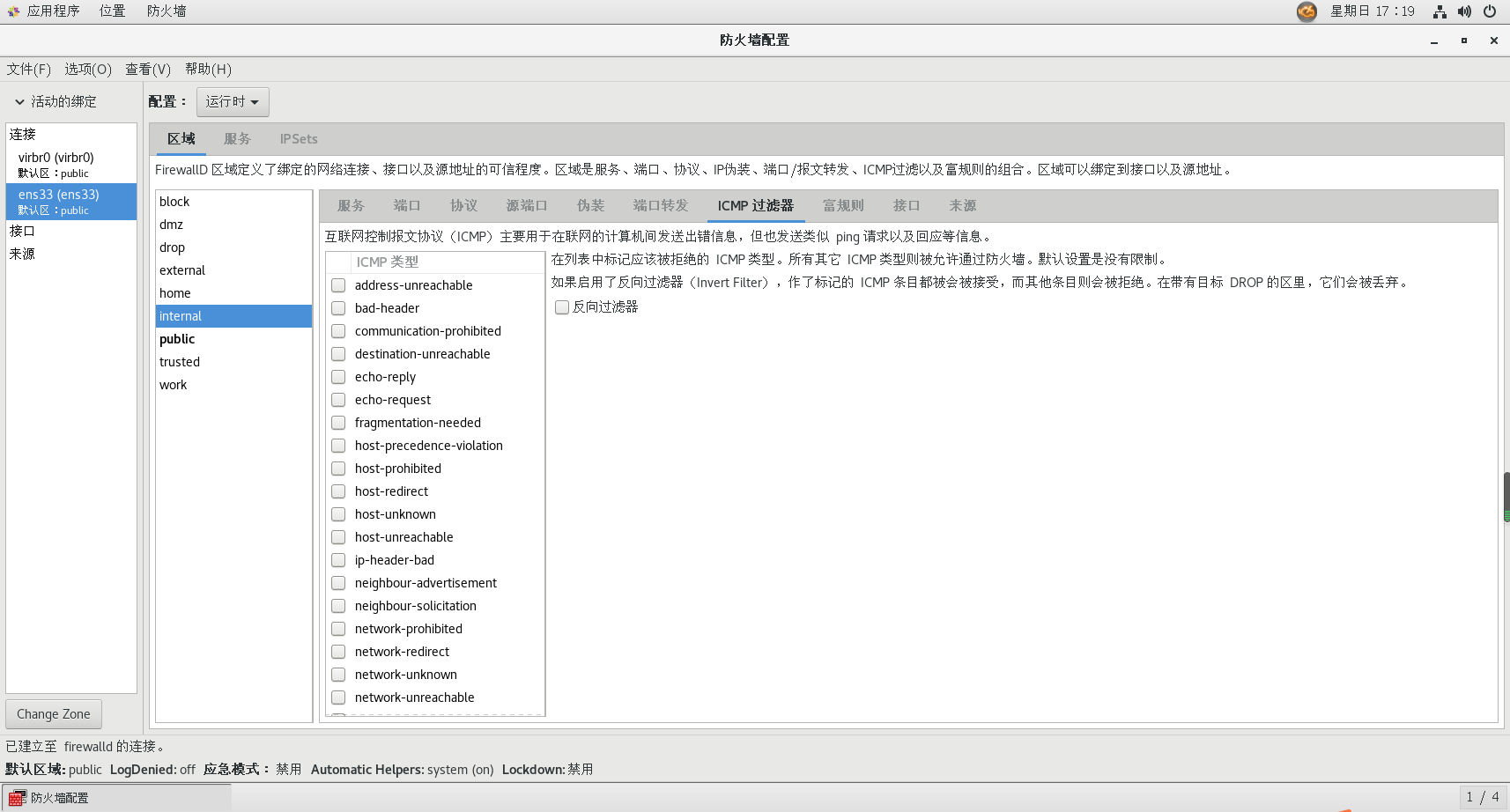Select the external zone
This screenshot has height=812, width=1510.
(x=233, y=270)
